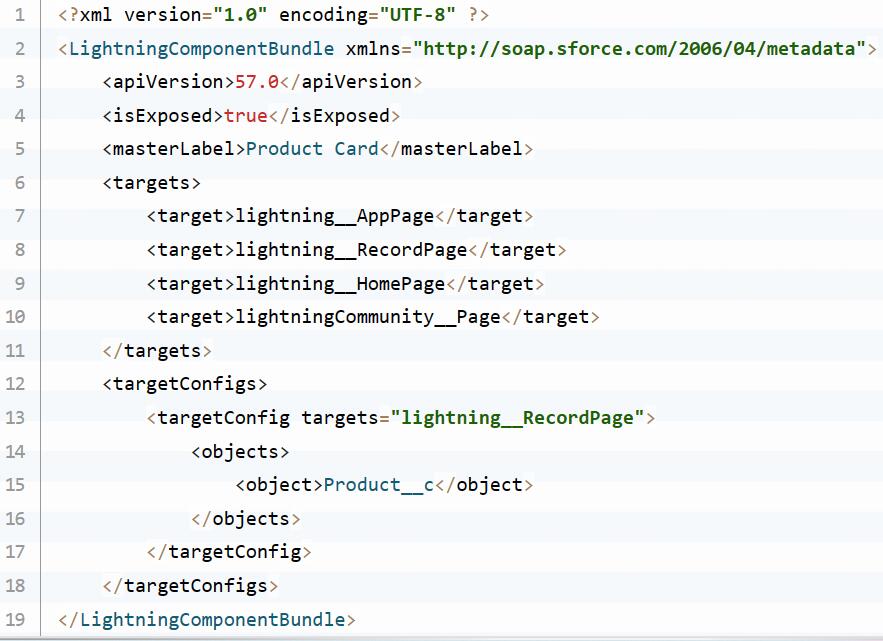The image size is (883, 641).
Task: Click the closing masterLabel tag
Action: (457, 149)
